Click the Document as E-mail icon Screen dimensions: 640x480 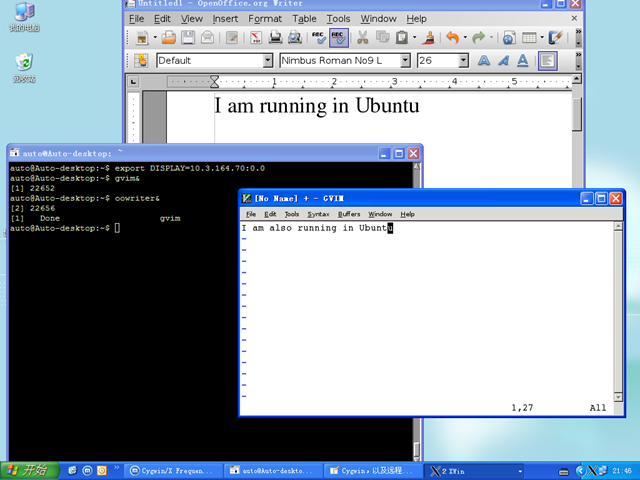(207, 38)
